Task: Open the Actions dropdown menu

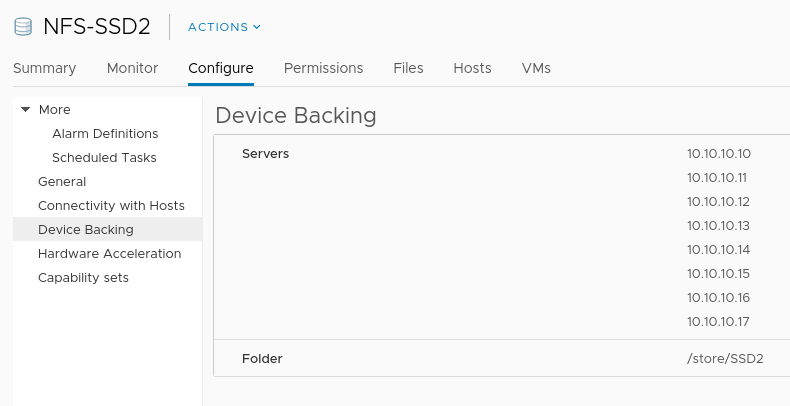Action: [x=224, y=27]
